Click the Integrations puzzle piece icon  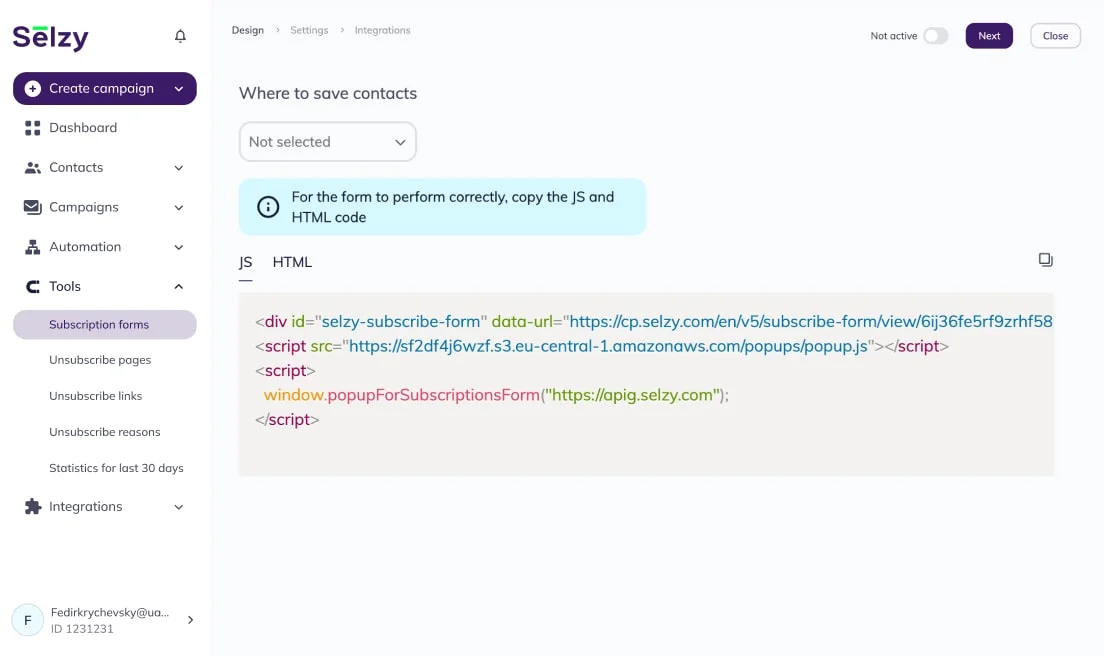point(32,507)
